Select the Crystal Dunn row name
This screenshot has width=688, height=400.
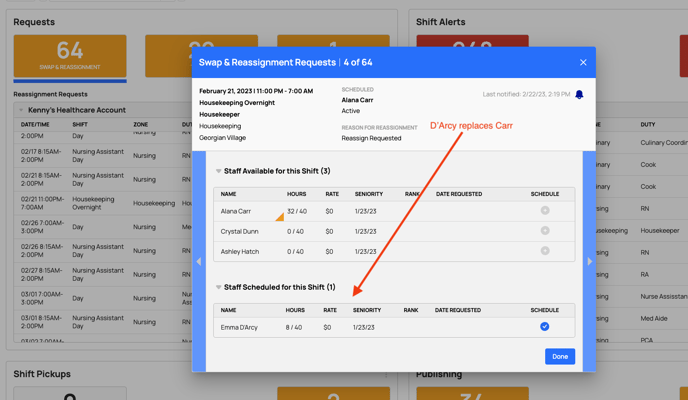[x=239, y=231]
